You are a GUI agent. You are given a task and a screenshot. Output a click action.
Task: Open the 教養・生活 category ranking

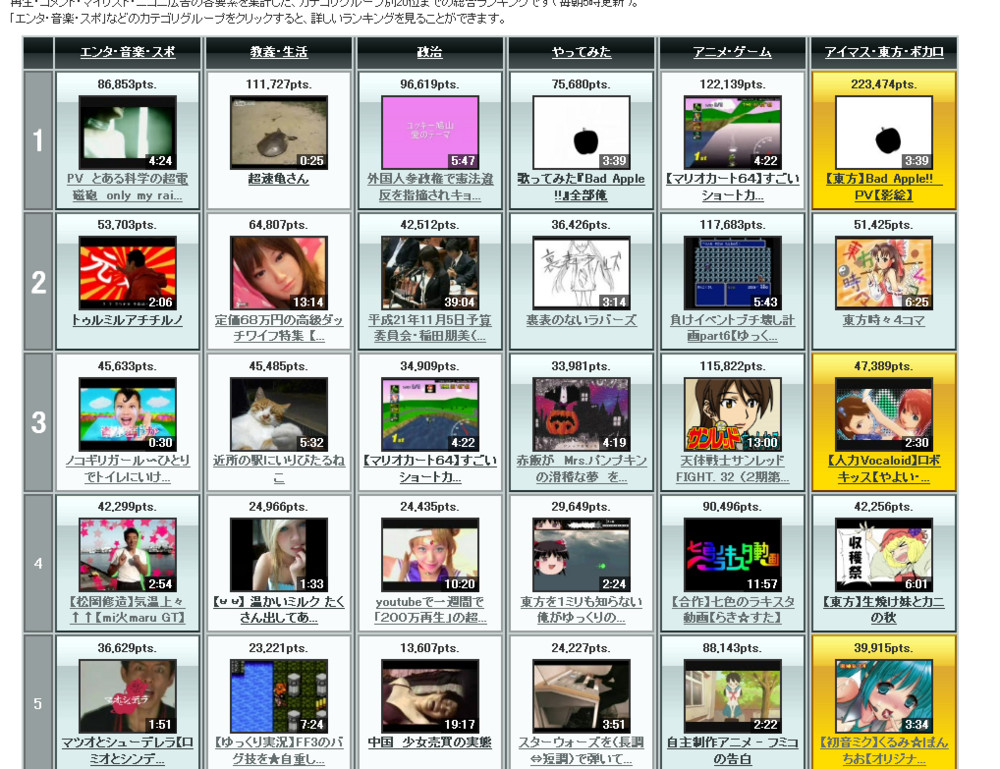tap(279, 52)
